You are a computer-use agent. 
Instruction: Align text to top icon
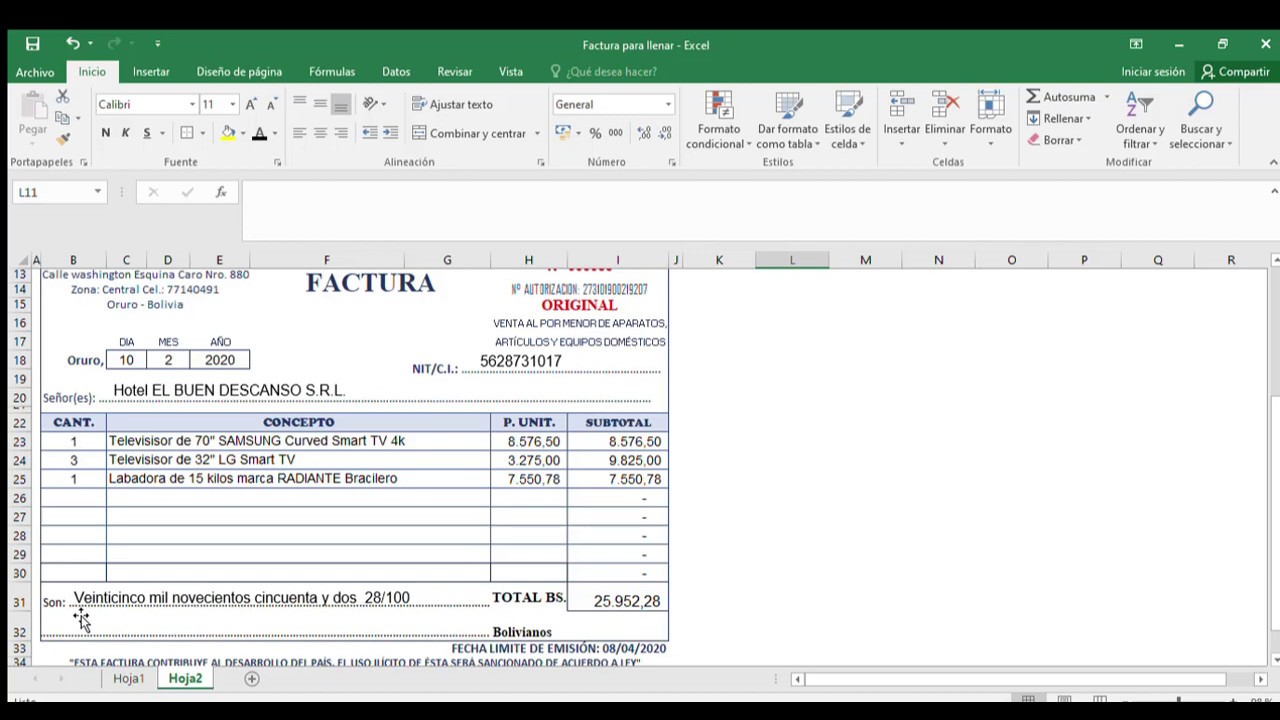[299, 103]
